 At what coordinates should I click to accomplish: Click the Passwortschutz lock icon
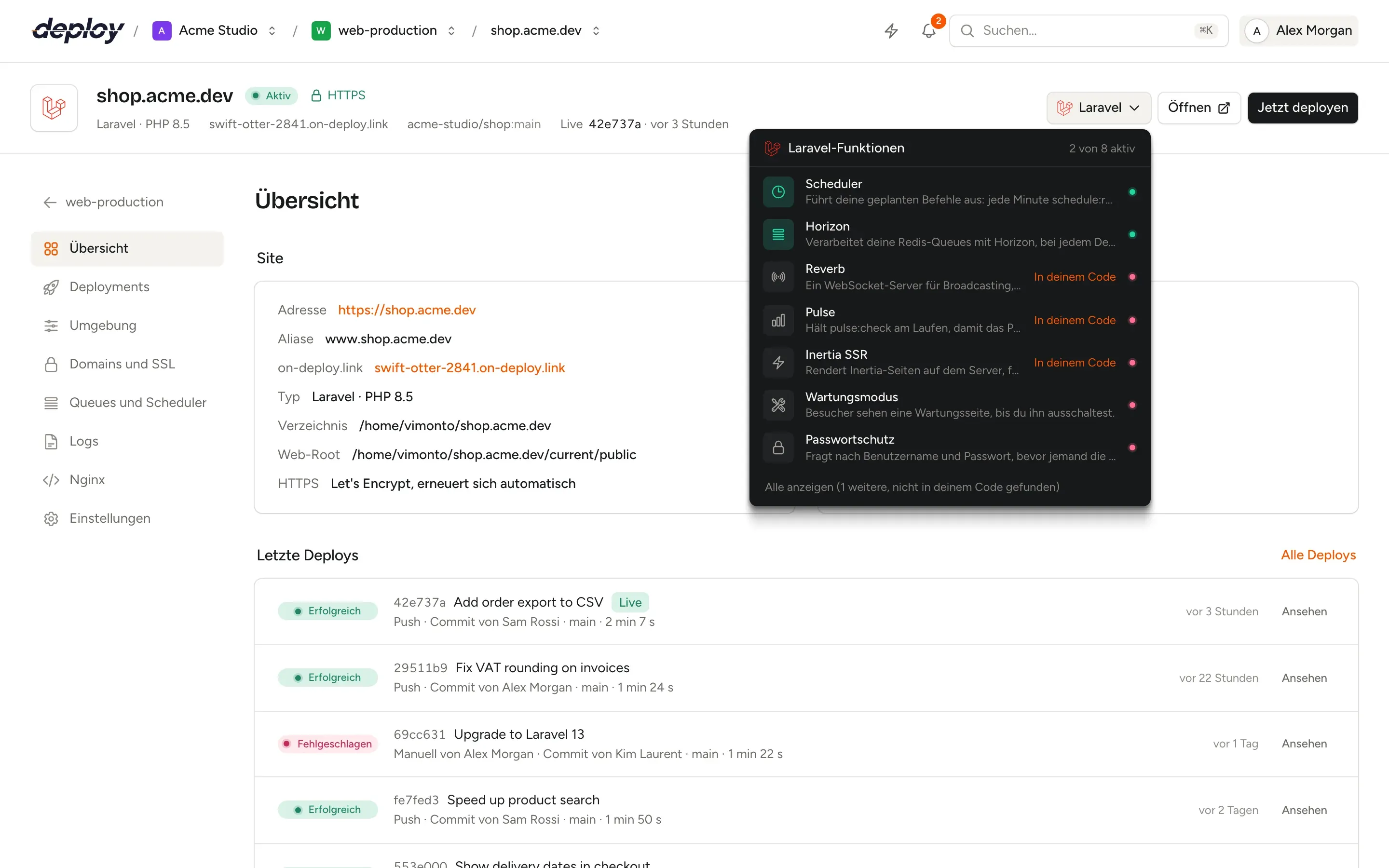pos(778,448)
